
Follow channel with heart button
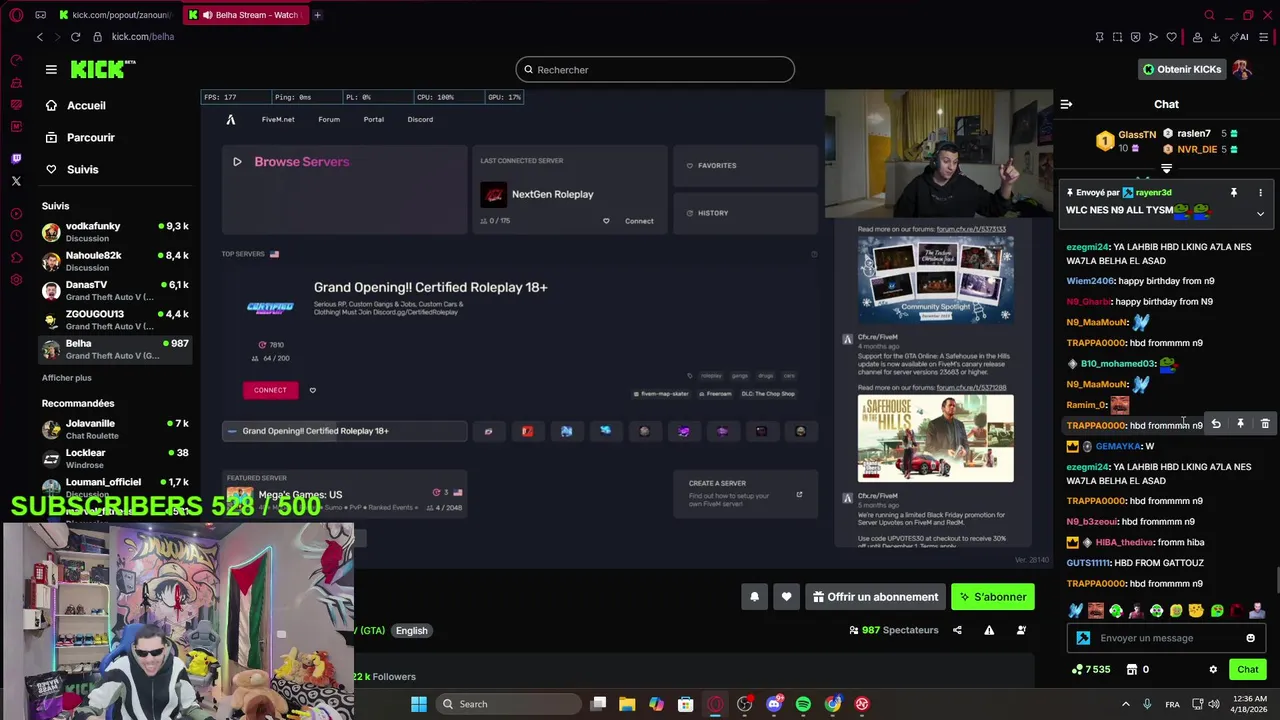(786, 597)
